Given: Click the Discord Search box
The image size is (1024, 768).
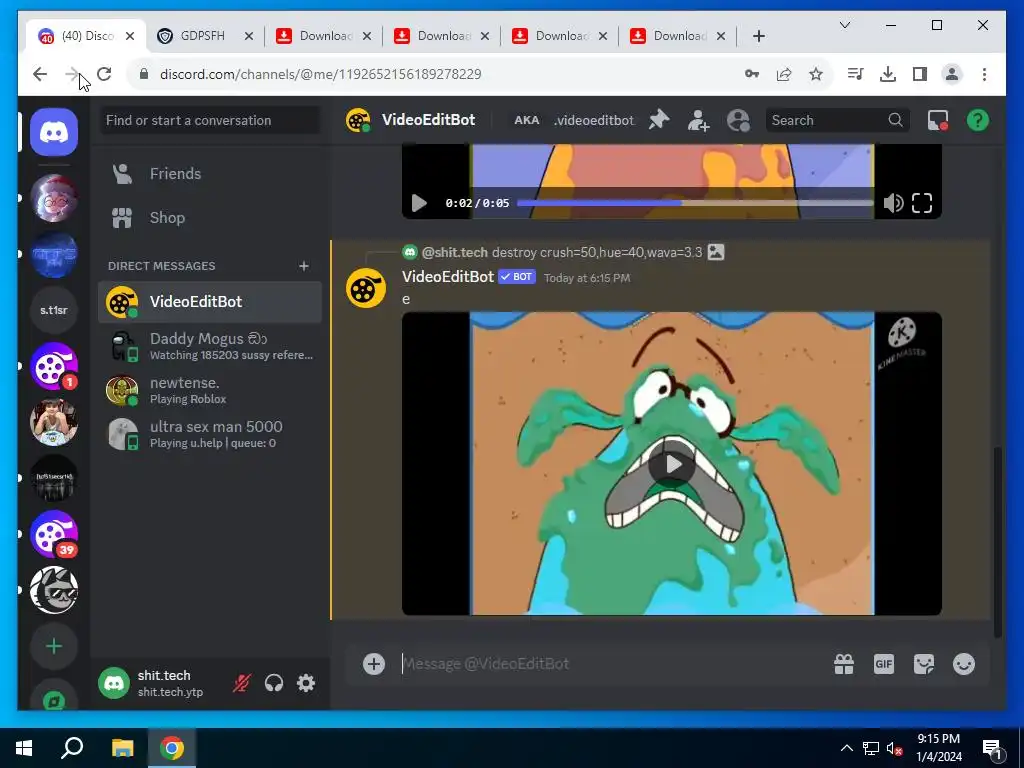Looking at the screenshot, I should 838,120.
